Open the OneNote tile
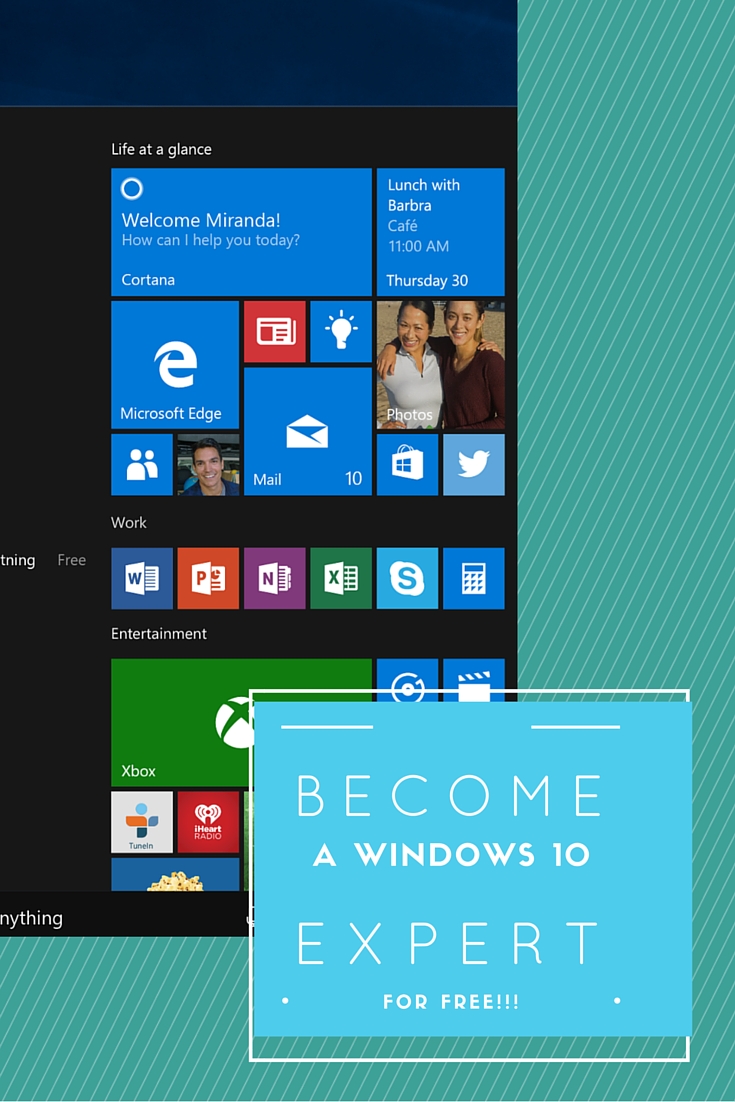The height and width of the screenshot is (1102, 735). [274, 578]
